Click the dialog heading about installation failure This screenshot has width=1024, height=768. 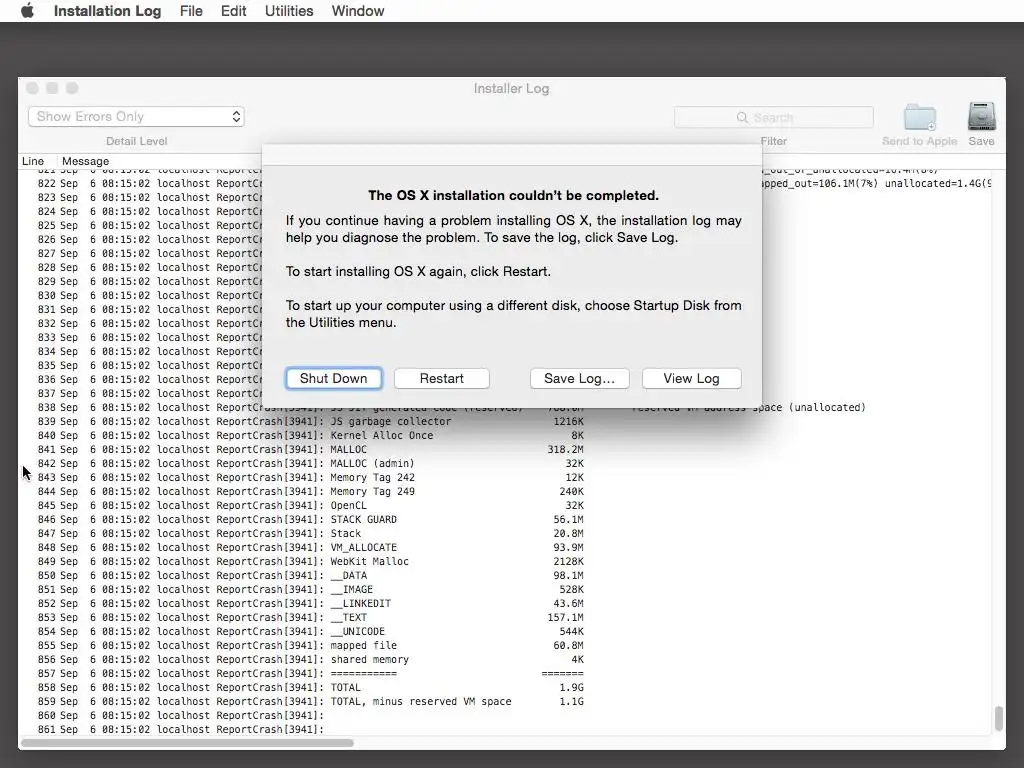pos(513,195)
